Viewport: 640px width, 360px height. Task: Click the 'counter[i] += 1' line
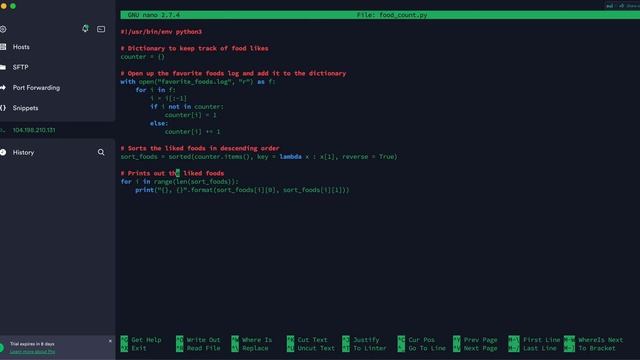(x=193, y=131)
